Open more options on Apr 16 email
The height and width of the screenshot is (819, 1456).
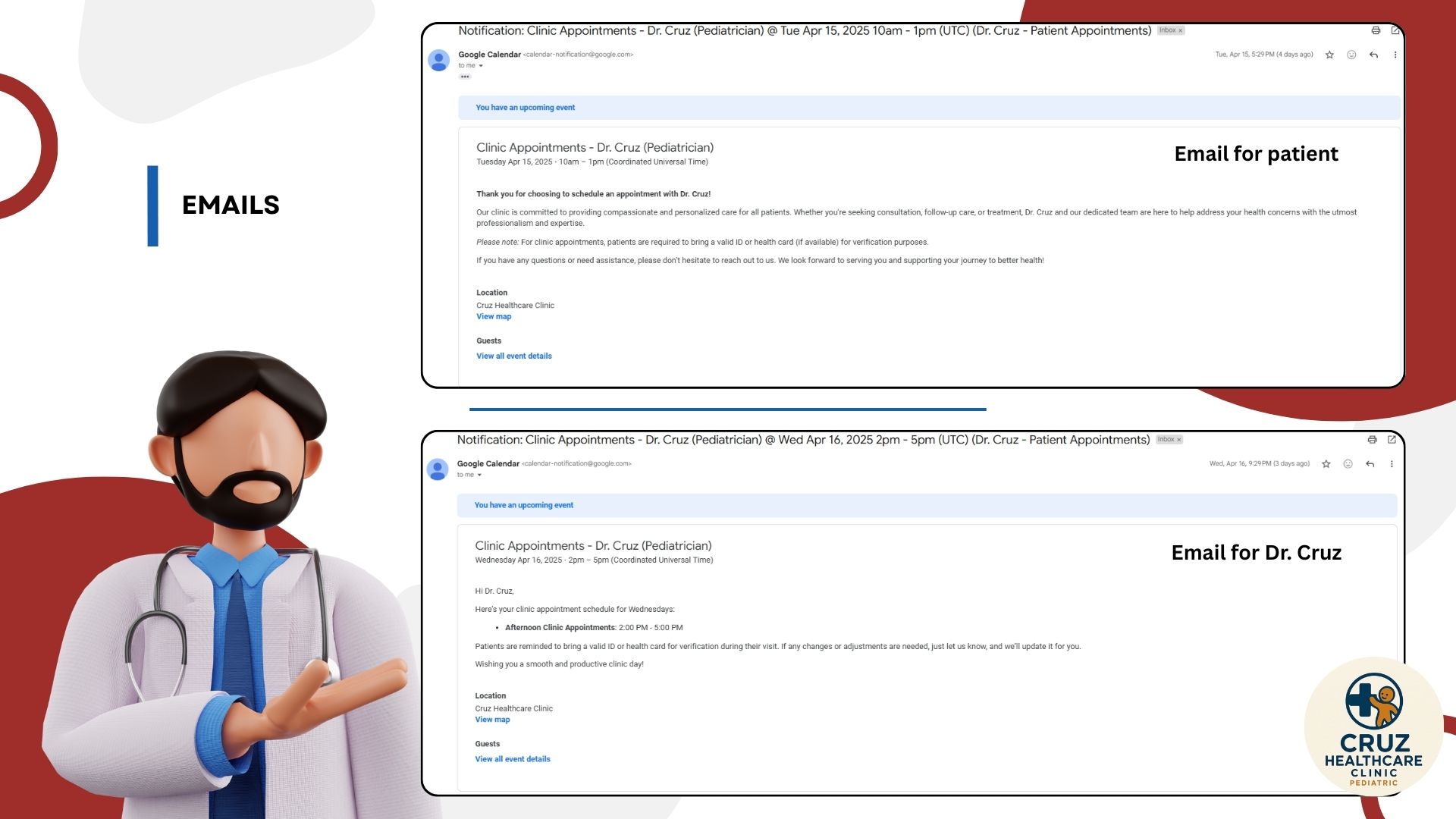click(1392, 464)
